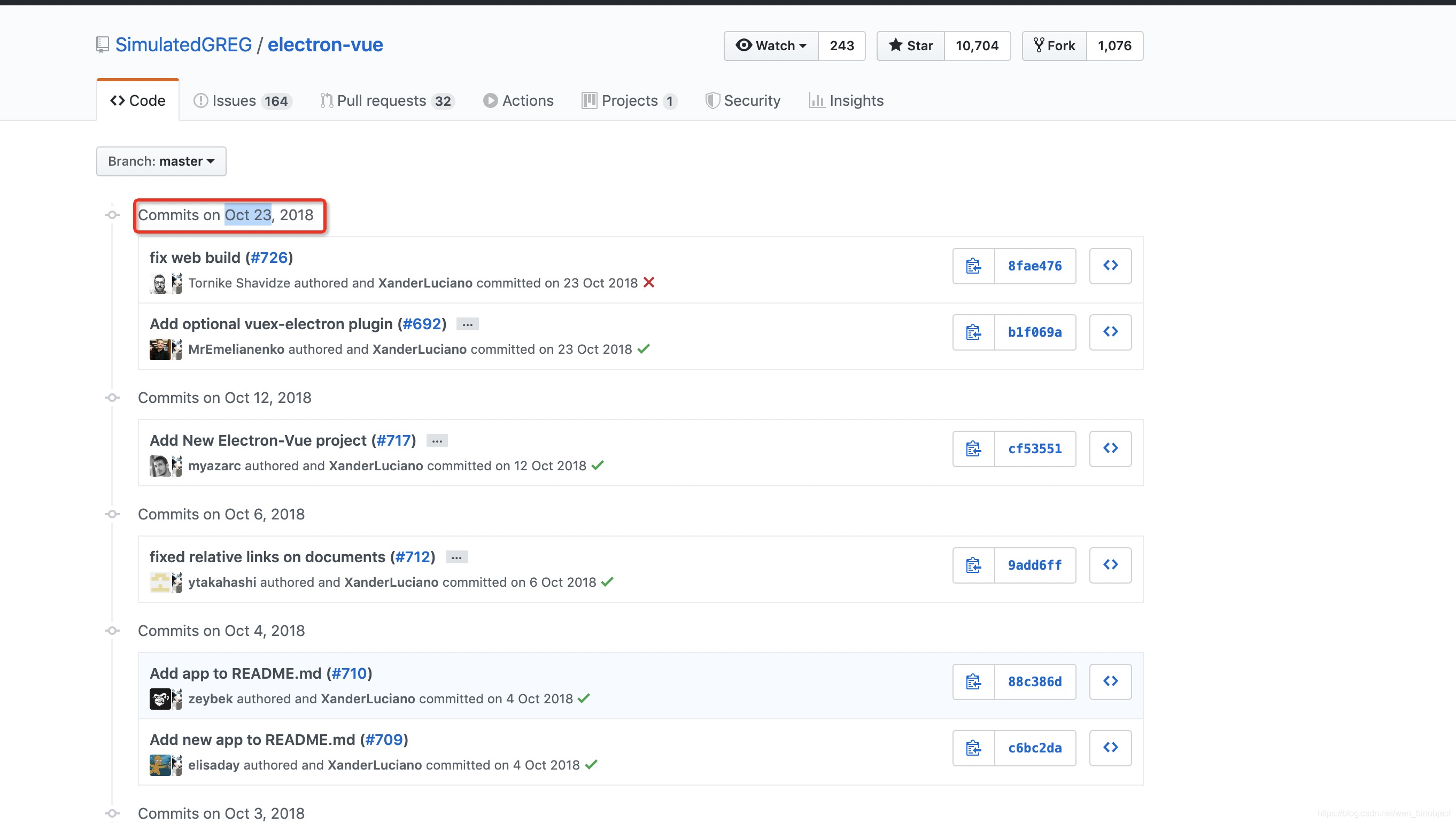Star the electron-vue repository
Image resolution: width=1456 pixels, height=823 pixels.
(911, 46)
